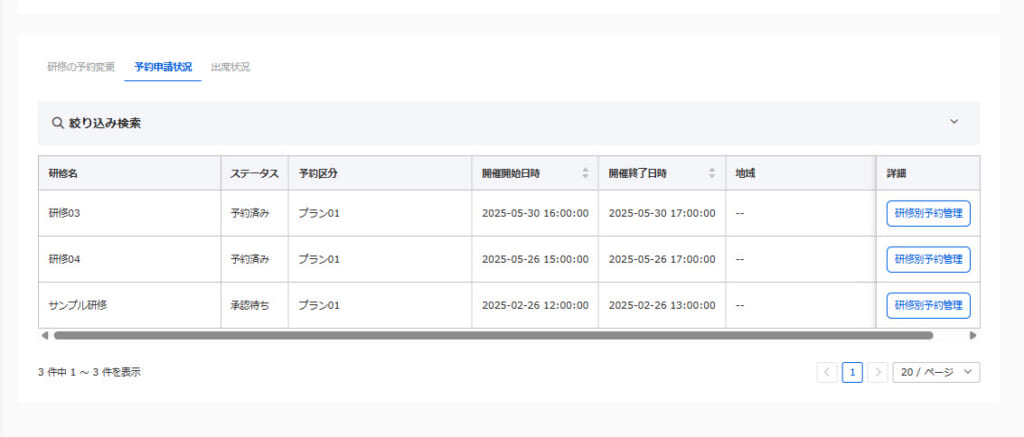Click the 絞り込み検索 header text
Image resolution: width=1024 pixels, height=437 pixels.
tap(105, 123)
